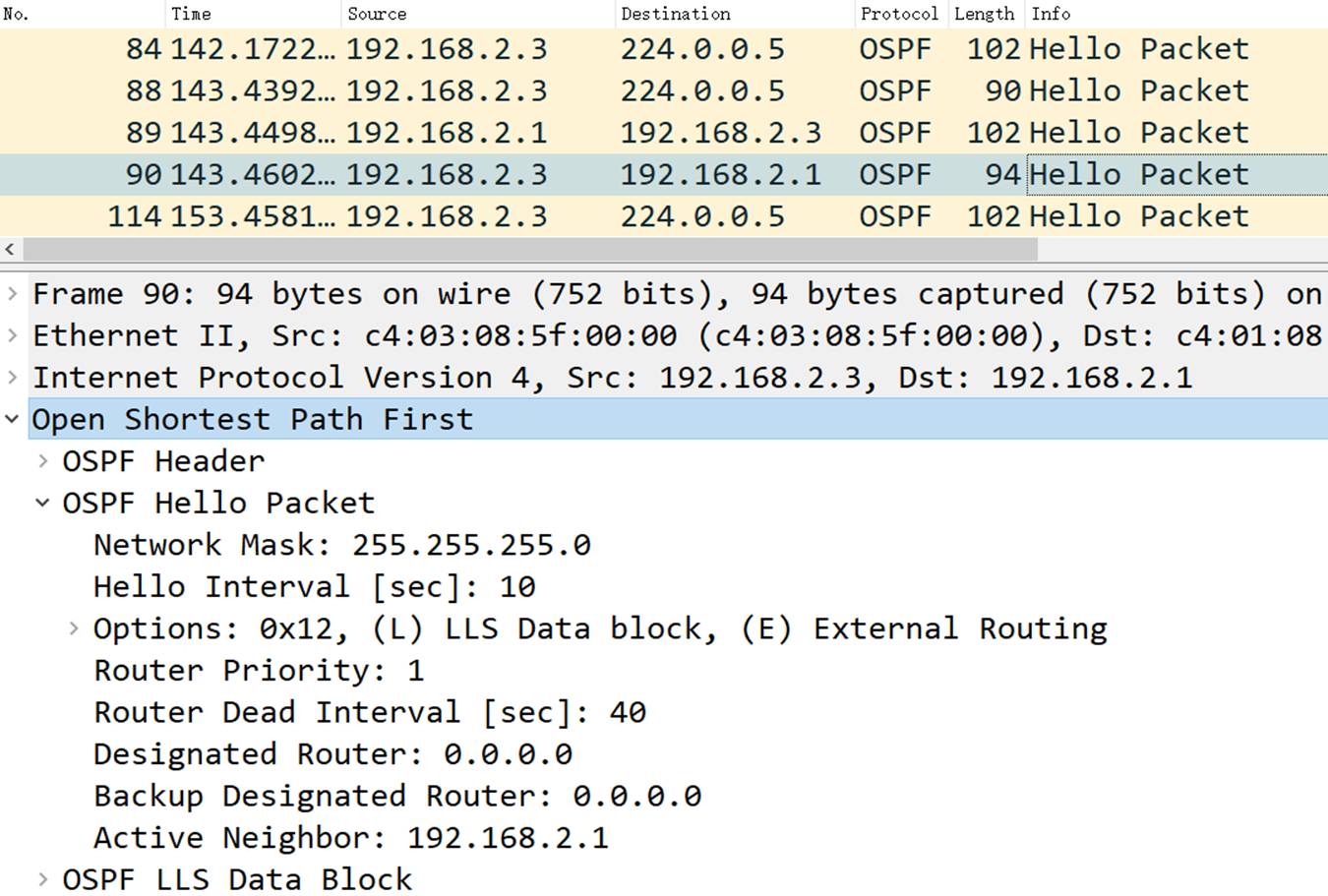The height and width of the screenshot is (896, 1328).
Task: Select packet number 114 row
Action: (590, 216)
